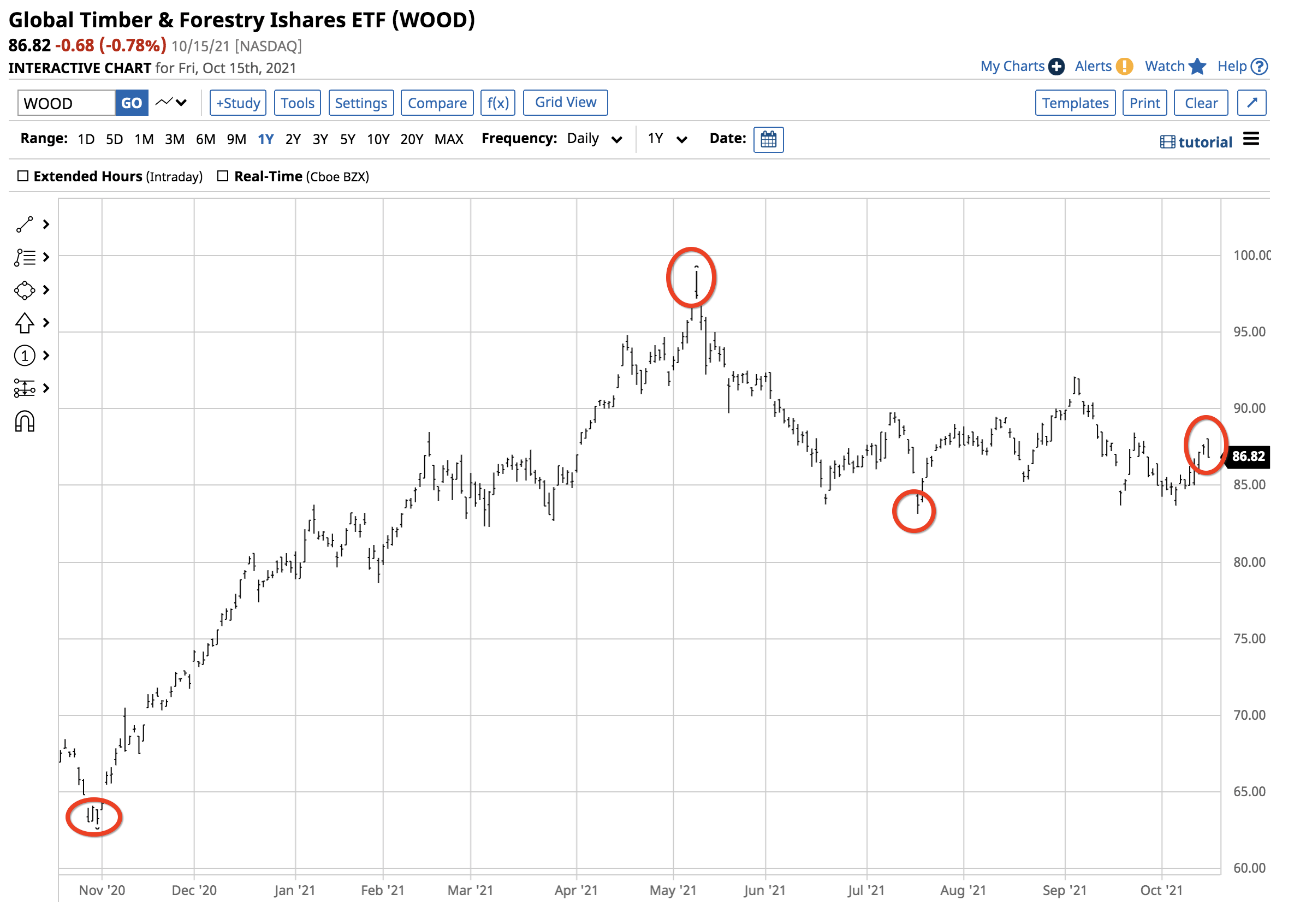The height and width of the screenshot is (924, 1294).
Task: Click the WOOD symbol input field
Action: [x=66, y=103]
